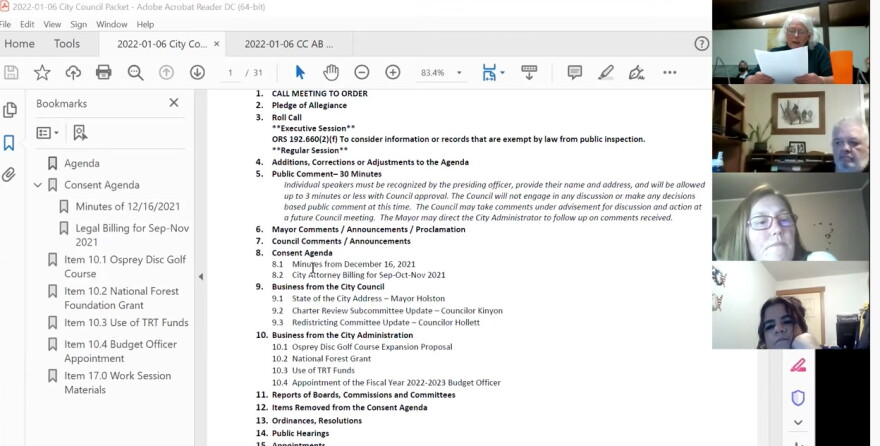880x446 pixels.
Task: Open the Window menu
Action: click(112, 25)
